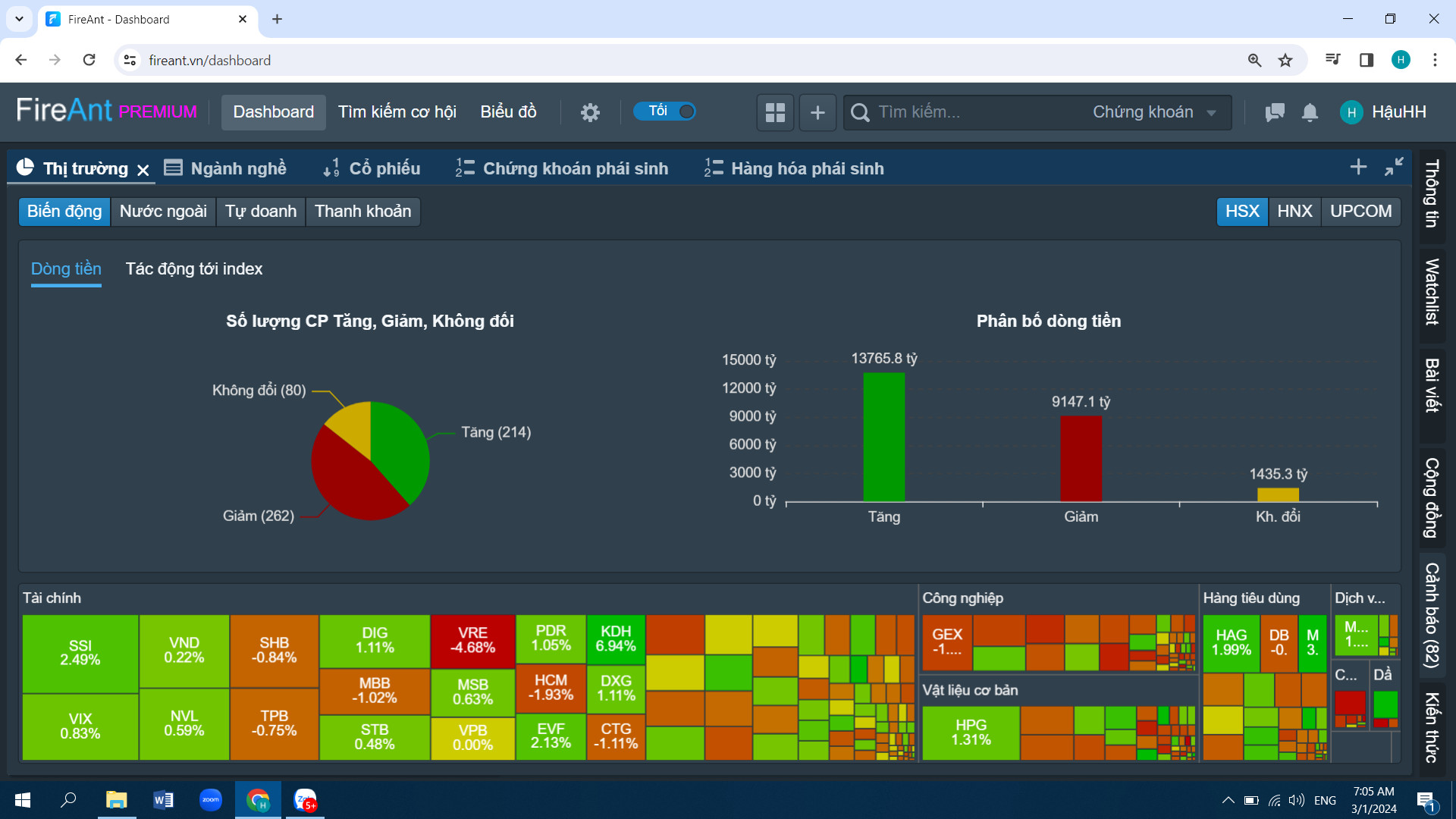Open the Tác động tới index tab

coord(194,268)
